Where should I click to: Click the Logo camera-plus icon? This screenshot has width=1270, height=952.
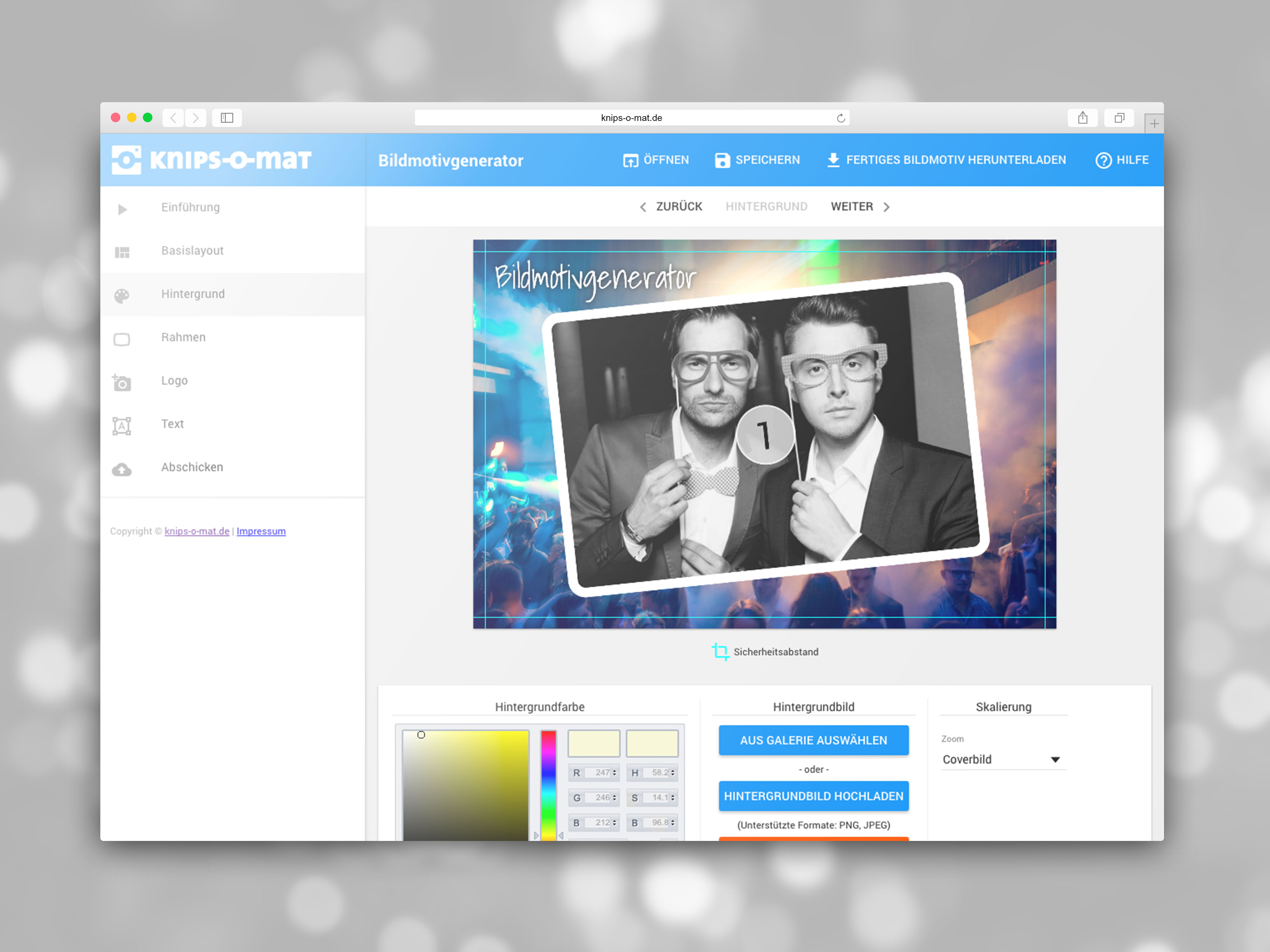tap(122, 383)
